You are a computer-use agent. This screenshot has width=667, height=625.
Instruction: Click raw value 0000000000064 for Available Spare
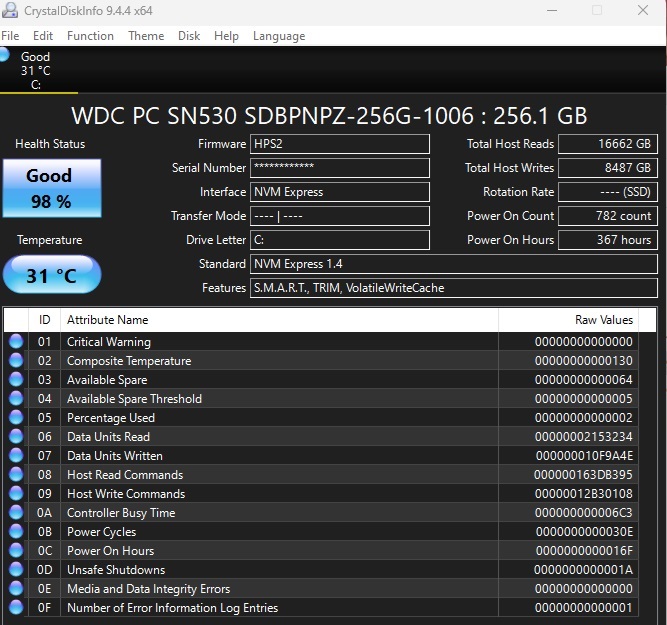pyautogui.click(x=583, y=380)
